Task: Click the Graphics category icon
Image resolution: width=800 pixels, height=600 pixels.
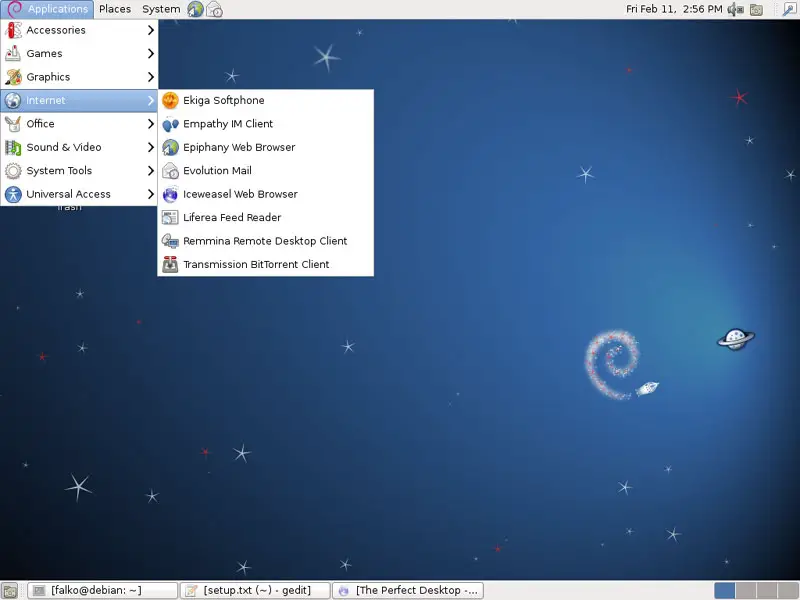Action: coord(13,77)
